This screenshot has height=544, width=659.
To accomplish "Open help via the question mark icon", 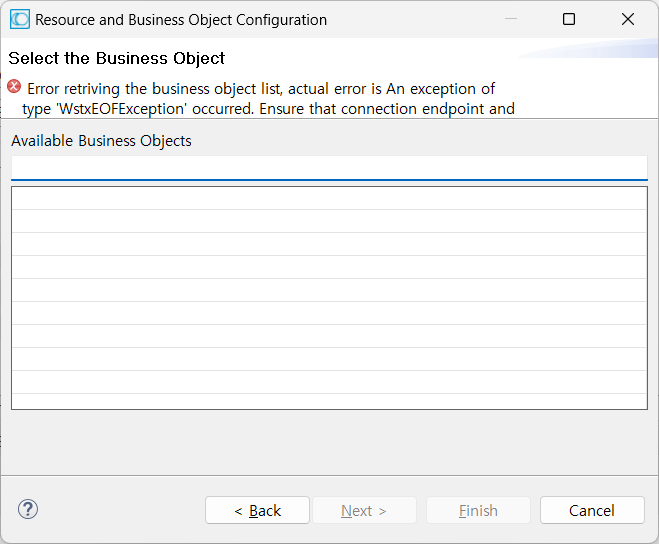I will pyautogui.click(x=28, y=510).
